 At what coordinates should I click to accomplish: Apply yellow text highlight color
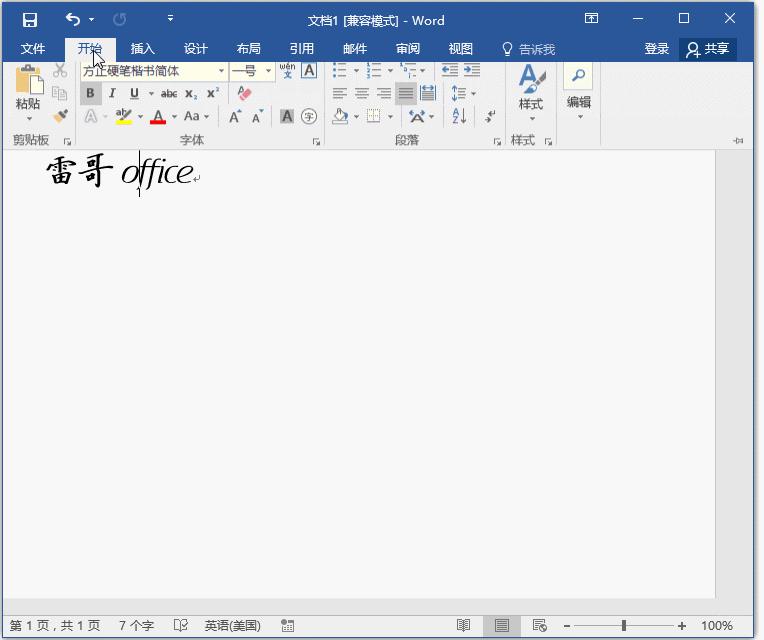pos(124,116)
